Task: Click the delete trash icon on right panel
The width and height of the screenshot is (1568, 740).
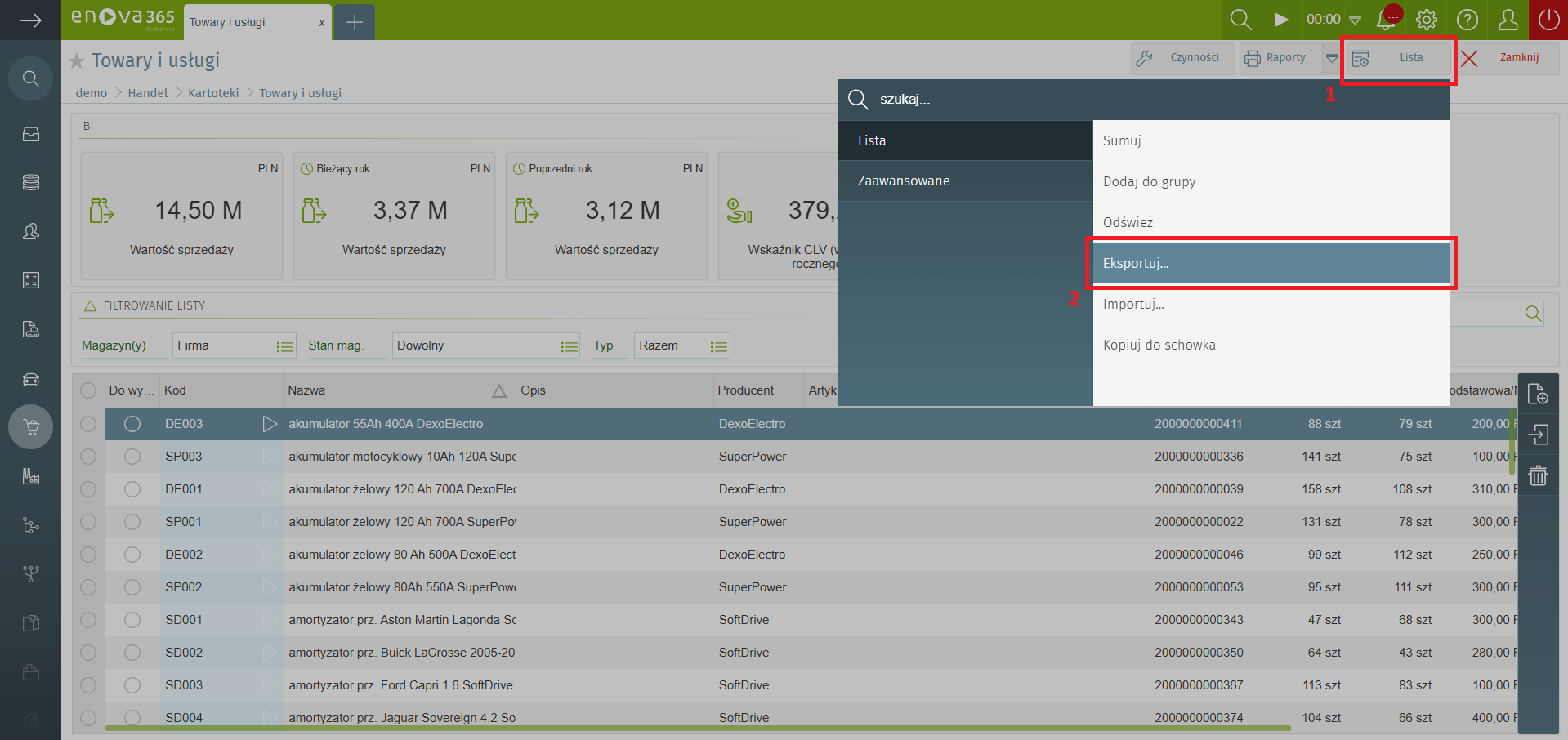Action: (x=1538, y=475)
